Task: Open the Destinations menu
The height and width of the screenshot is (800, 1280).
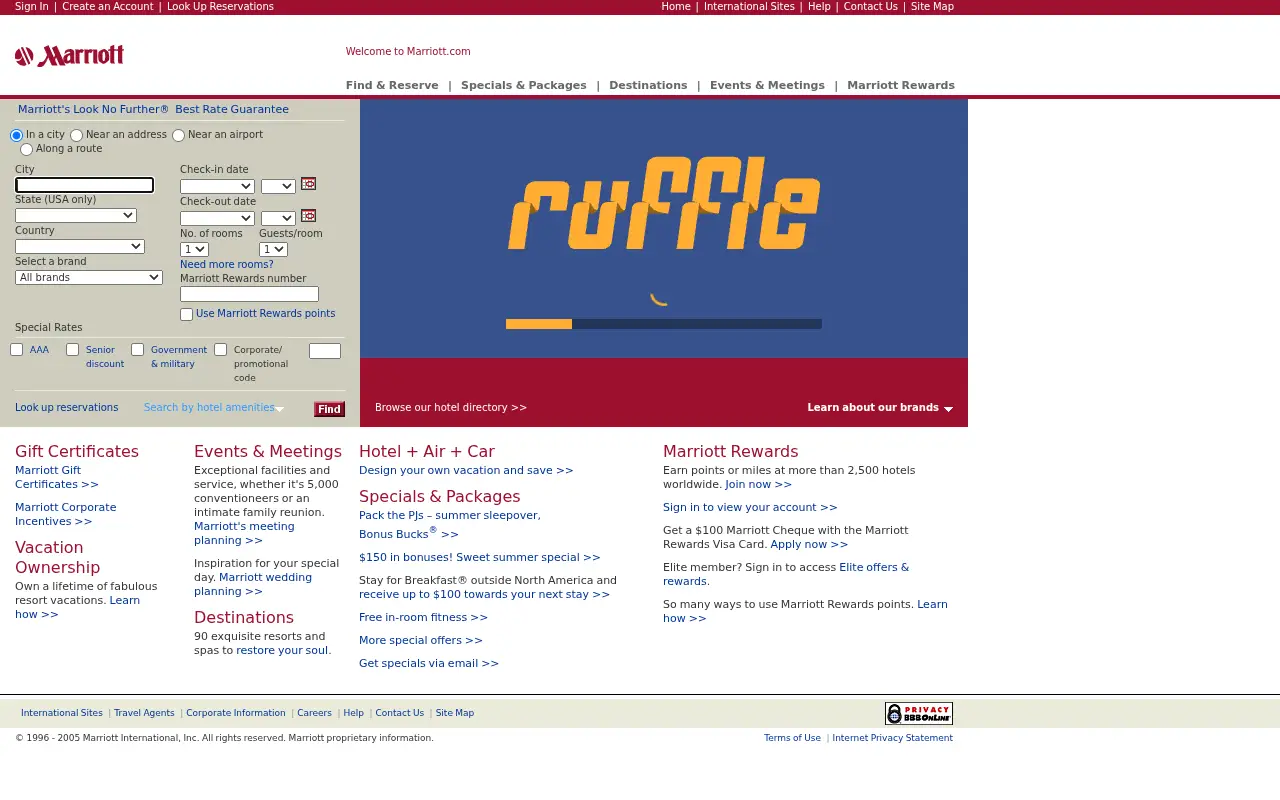Action: [648, 85]
